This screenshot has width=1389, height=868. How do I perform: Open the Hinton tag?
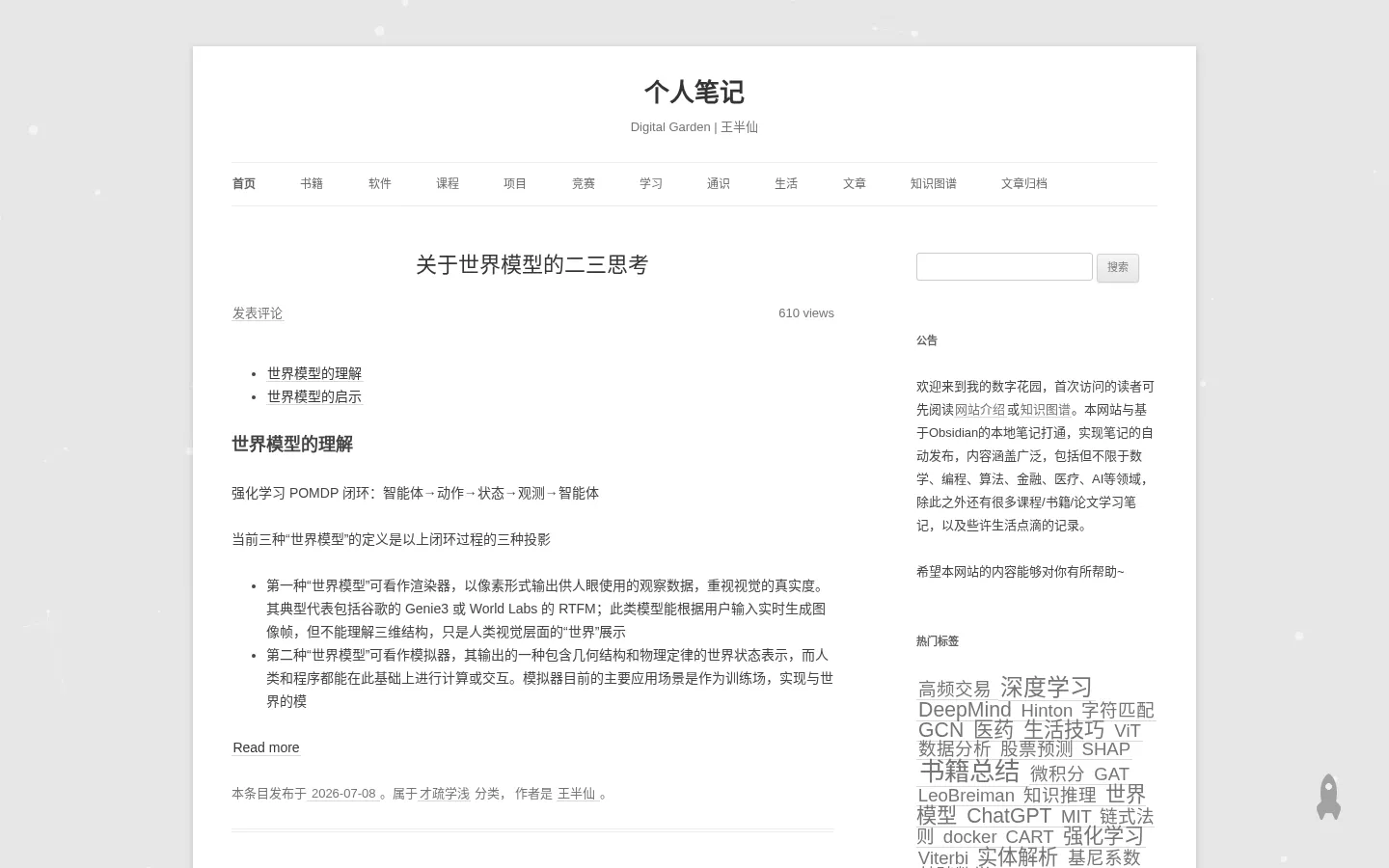(x=1047, y=711)
